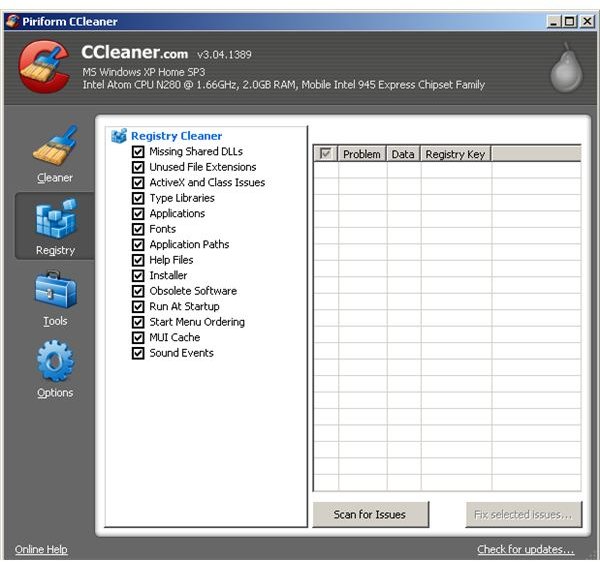Screen dimensions: 600x562
Task: Disable Type Libraries scanning
Action: point(138,198)
